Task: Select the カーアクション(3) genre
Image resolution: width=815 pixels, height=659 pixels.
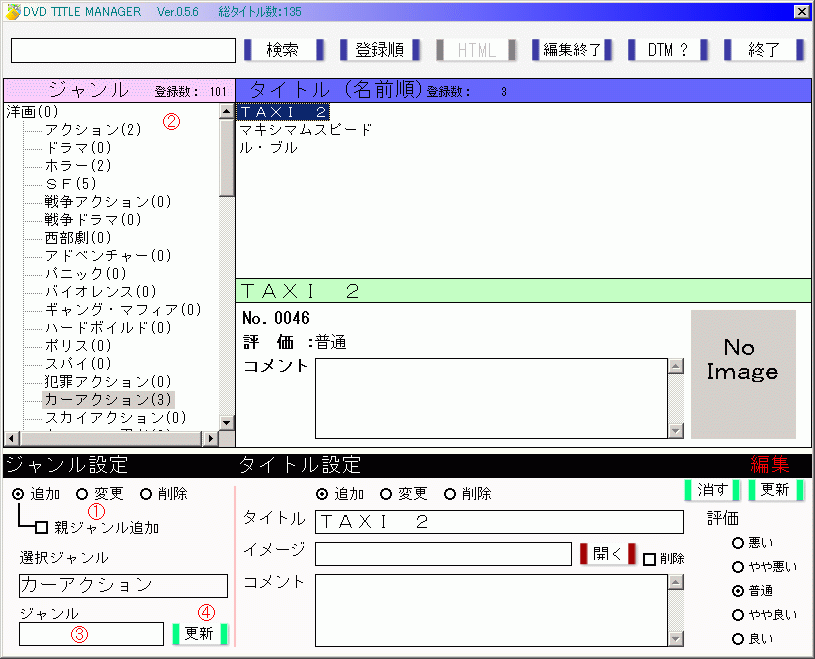Action: click(108, 400)
